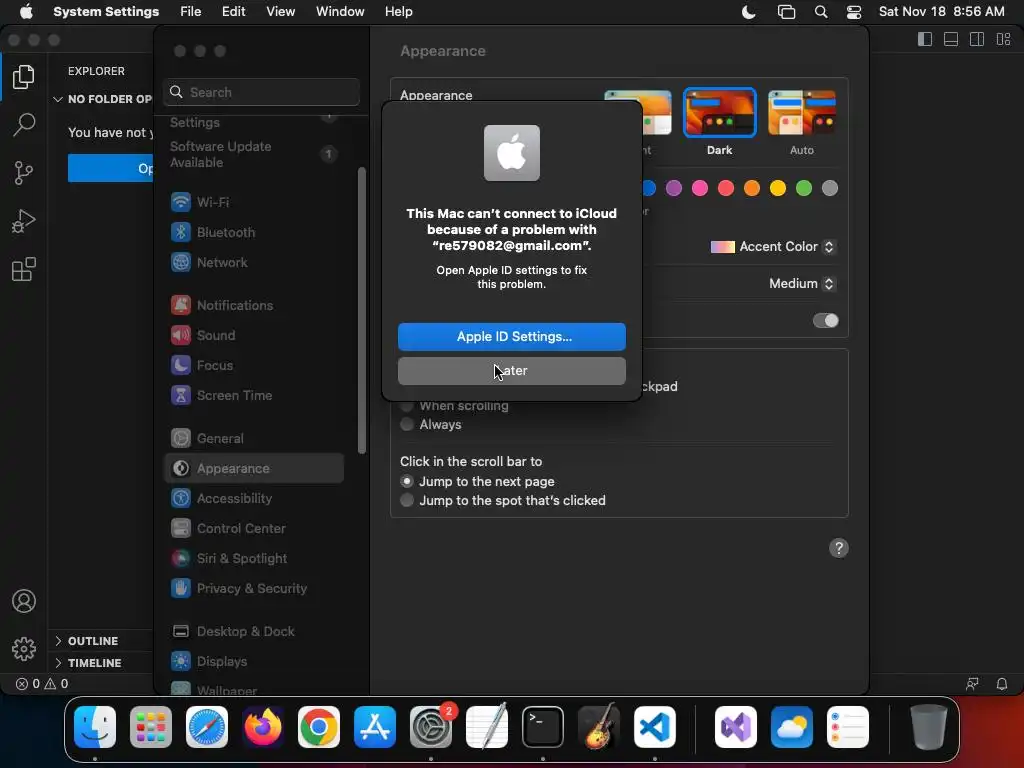Open Weather app from the Dock
1024x768 pixels.
coord(792,727)
